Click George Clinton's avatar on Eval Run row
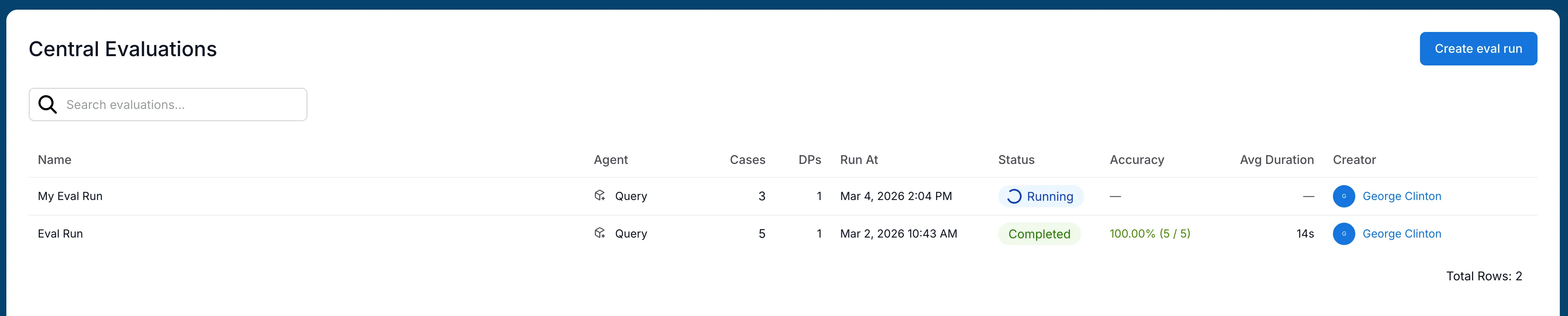This screenshot has width=1568, height=316. tap(1344, 234)
